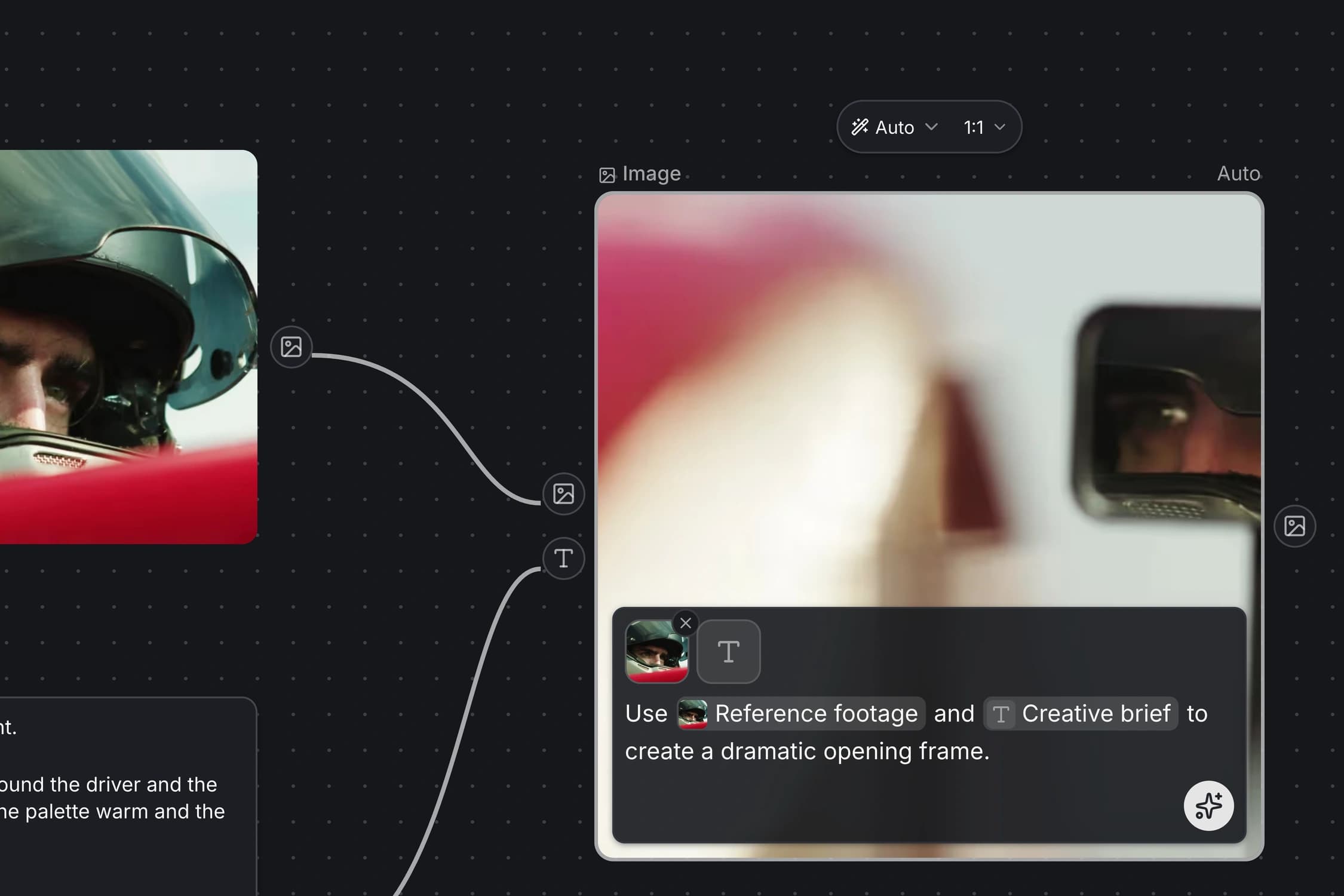Click the image icon beside the Image label

point(607,175)
